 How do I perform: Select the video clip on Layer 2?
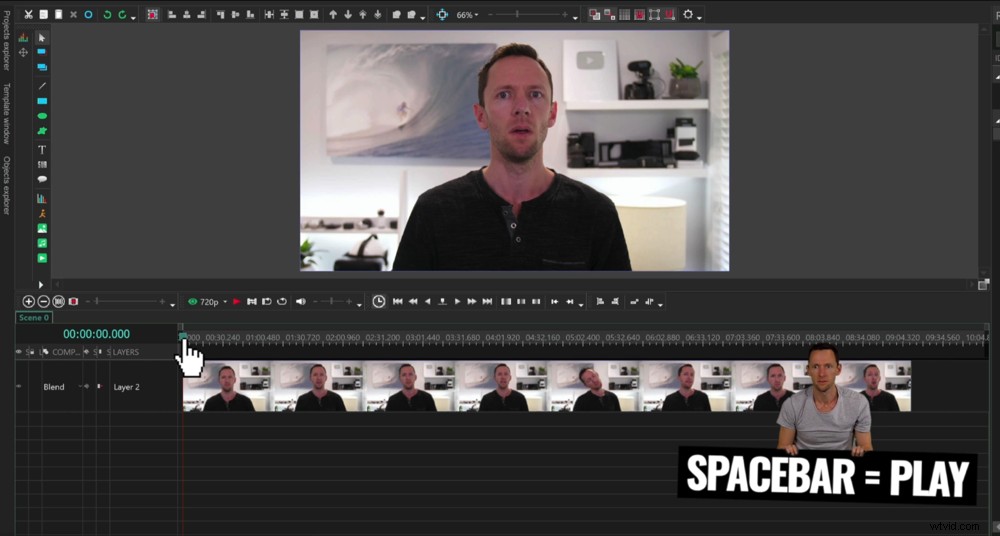[x=547, y=386]
